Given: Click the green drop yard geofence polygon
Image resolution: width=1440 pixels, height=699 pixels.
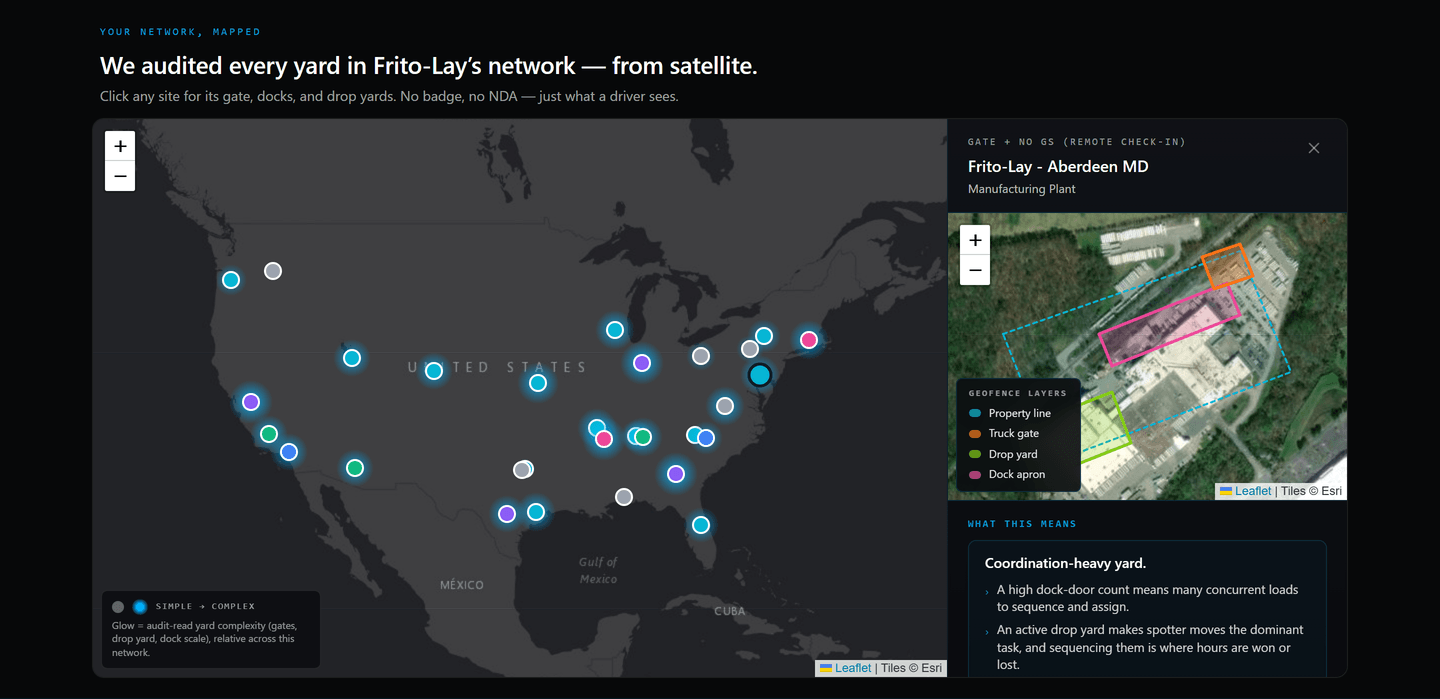Looking at the screenshot, I should pyautogui.click(x=1106, y=427).
